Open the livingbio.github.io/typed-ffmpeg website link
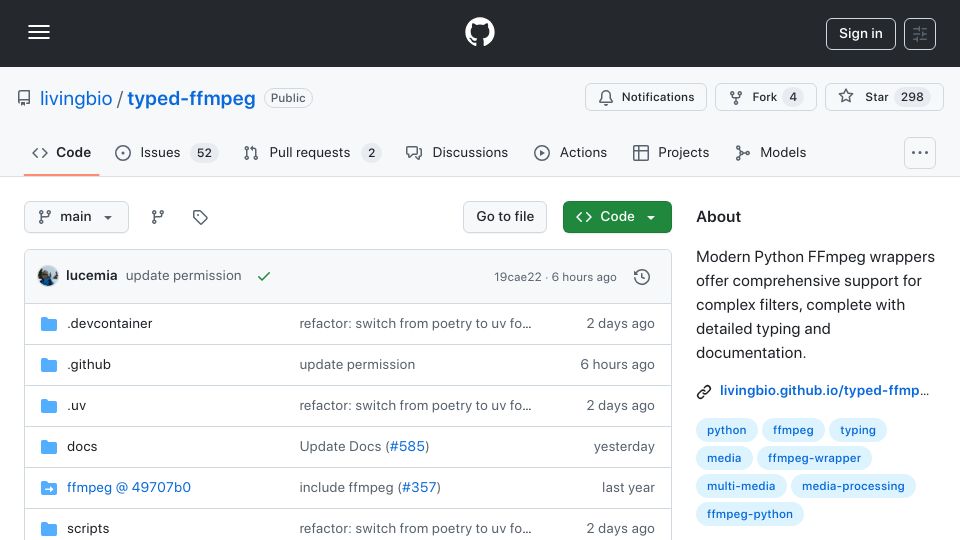This screenshot has height=540, width=960. (824, 391)
